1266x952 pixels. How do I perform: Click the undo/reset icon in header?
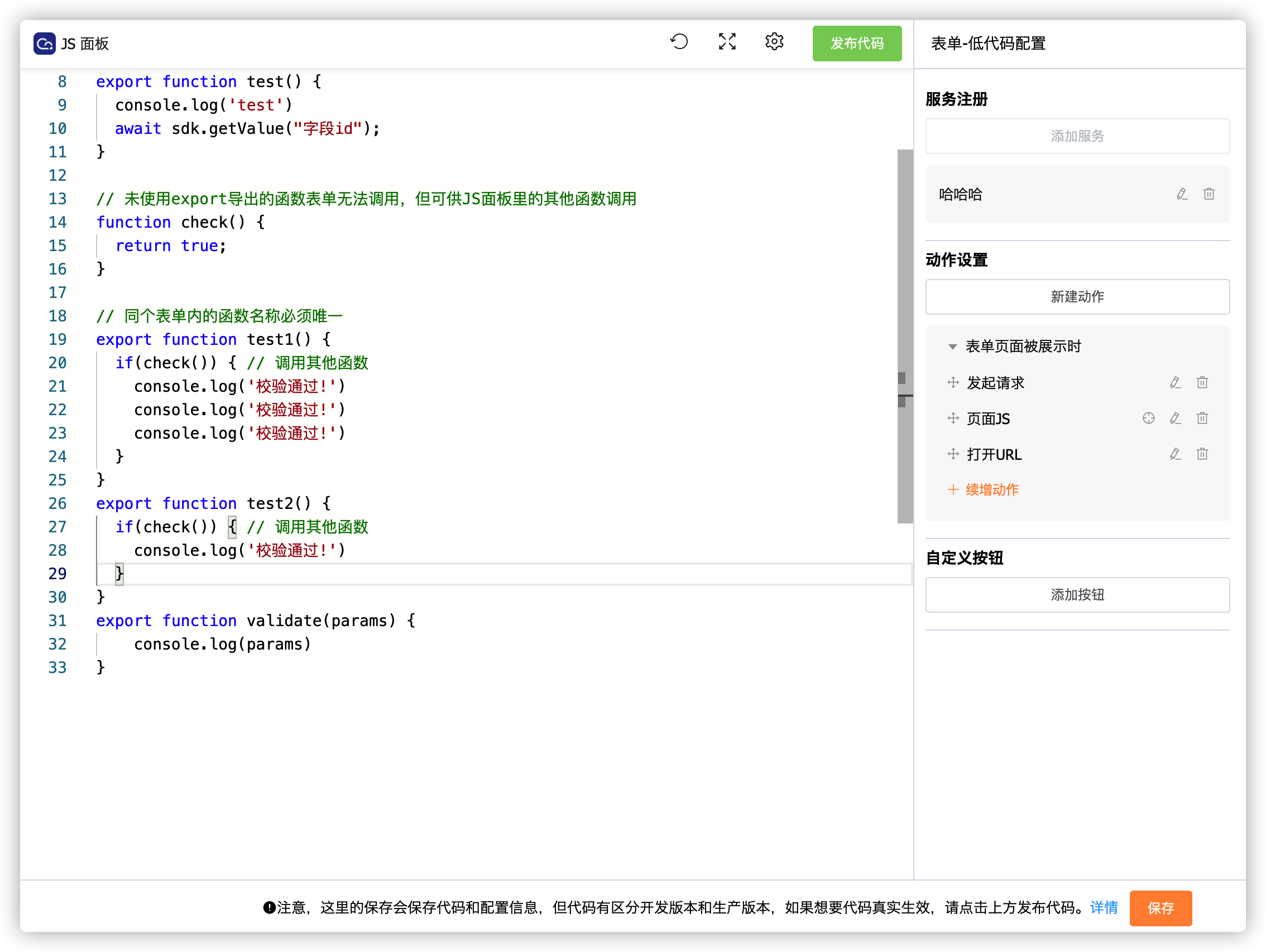(679, 42)
